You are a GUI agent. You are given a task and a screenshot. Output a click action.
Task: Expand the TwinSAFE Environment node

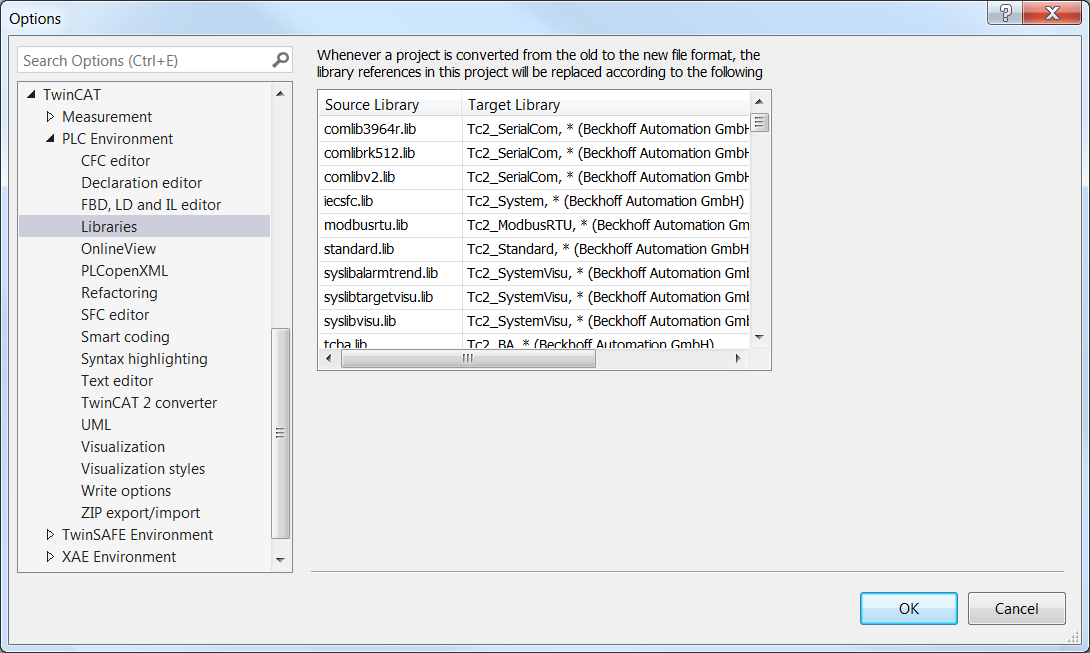coord(50,535)
